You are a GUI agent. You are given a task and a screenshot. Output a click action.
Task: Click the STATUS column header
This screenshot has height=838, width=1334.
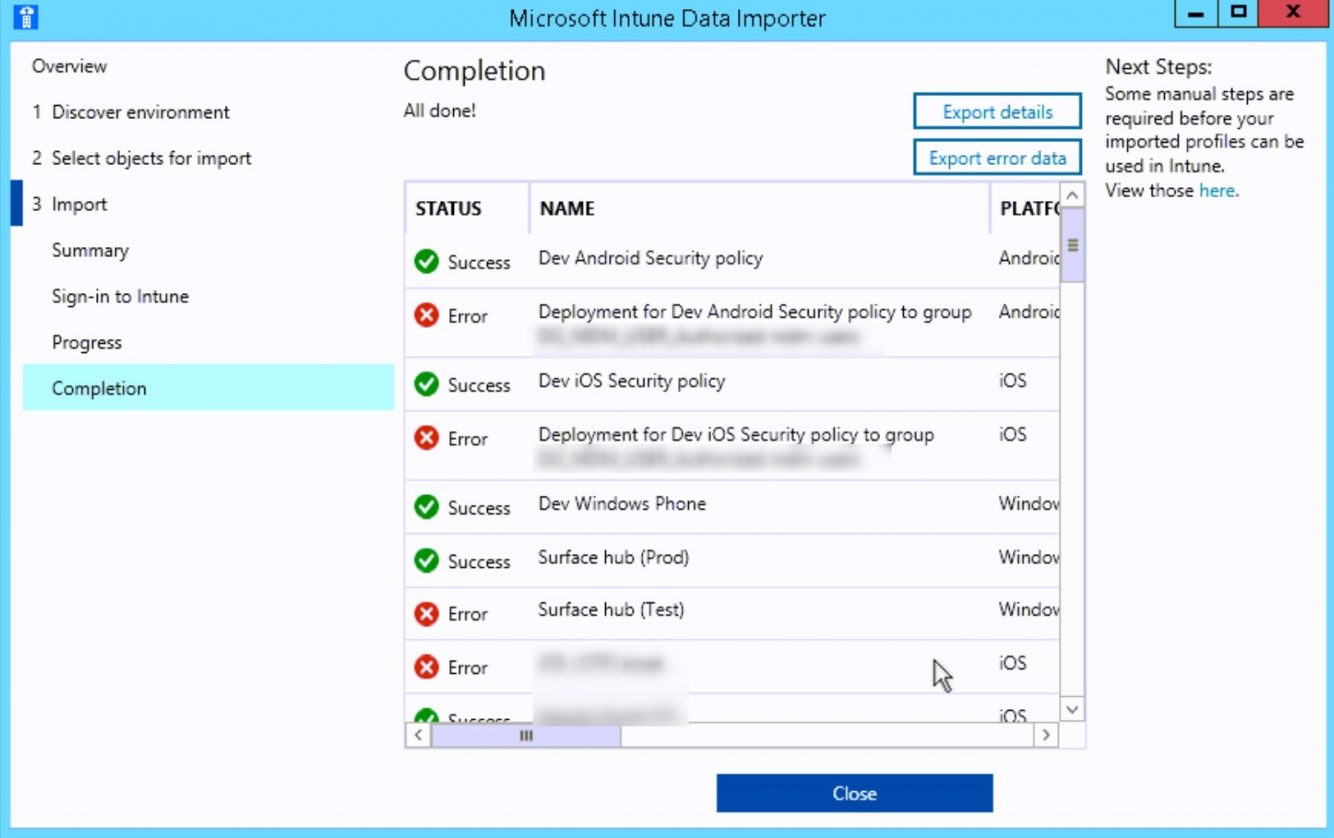click(447, 208)
